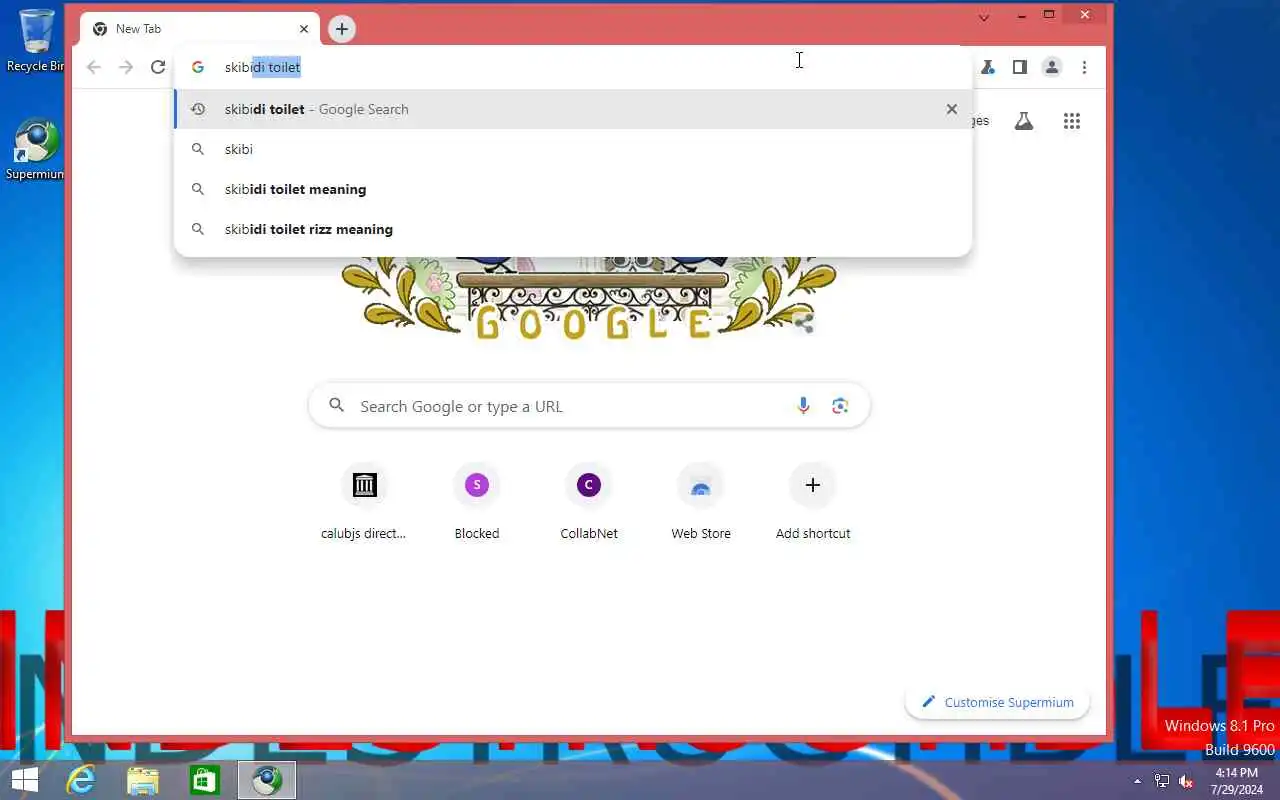
Task: Open Search Labs flask icon on page
Action: [1024, 121]
